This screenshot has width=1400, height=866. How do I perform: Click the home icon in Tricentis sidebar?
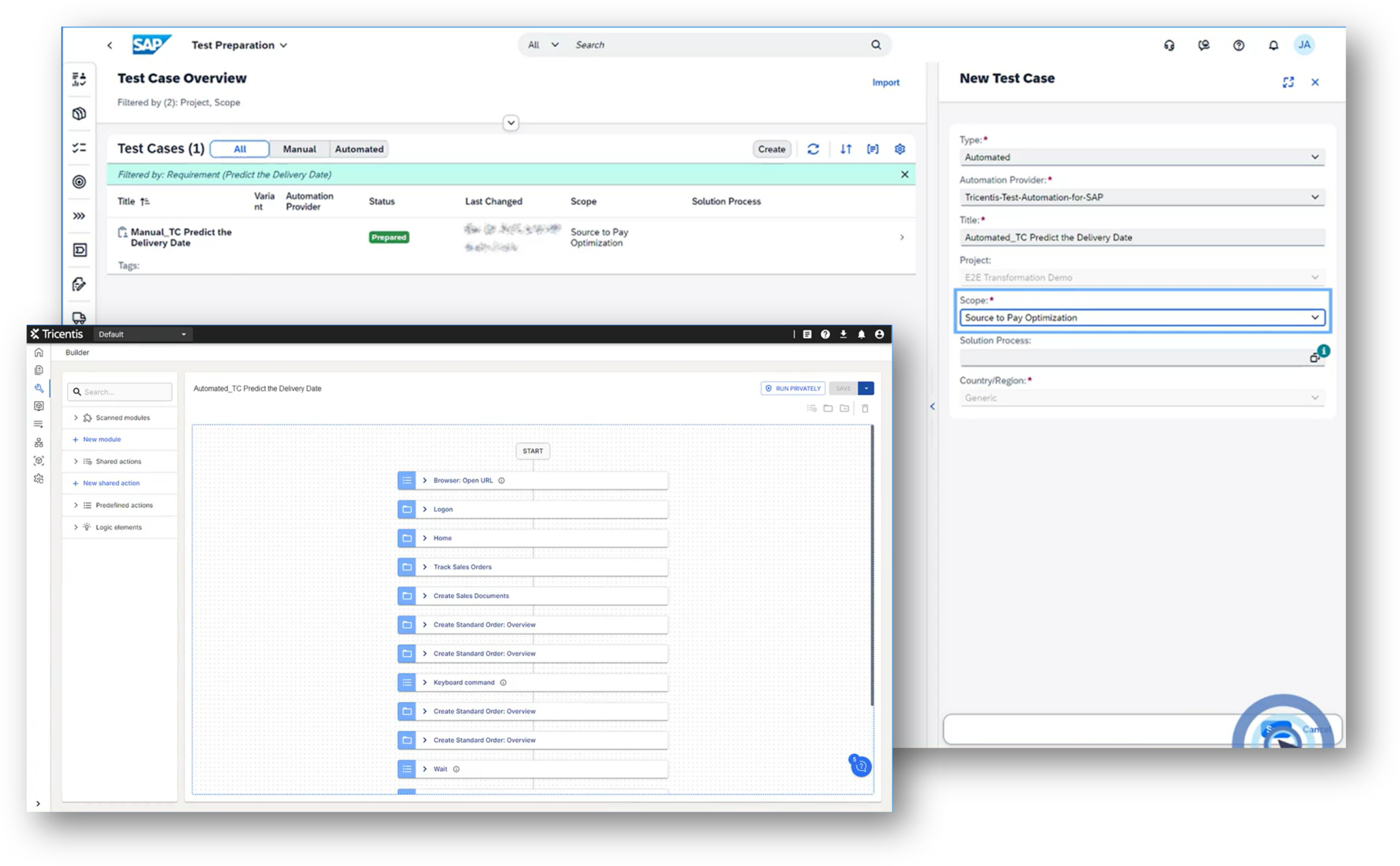pos(39,352)
